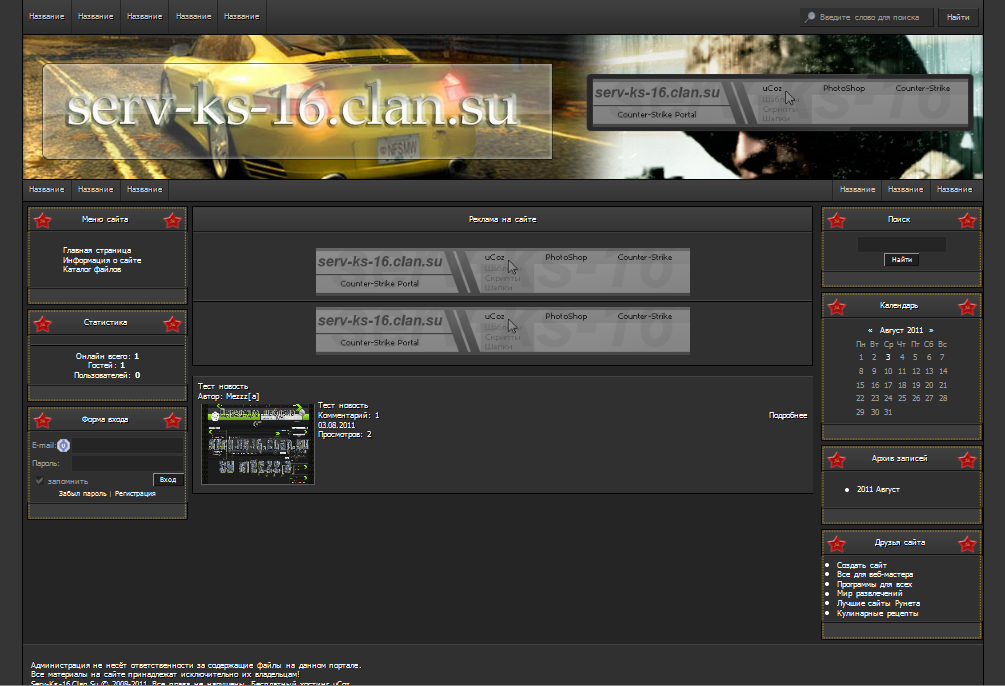This screenshot has height=686, width=1005.
Task: Click the 'Комментарий: 1' text
Action: [349, 415]
